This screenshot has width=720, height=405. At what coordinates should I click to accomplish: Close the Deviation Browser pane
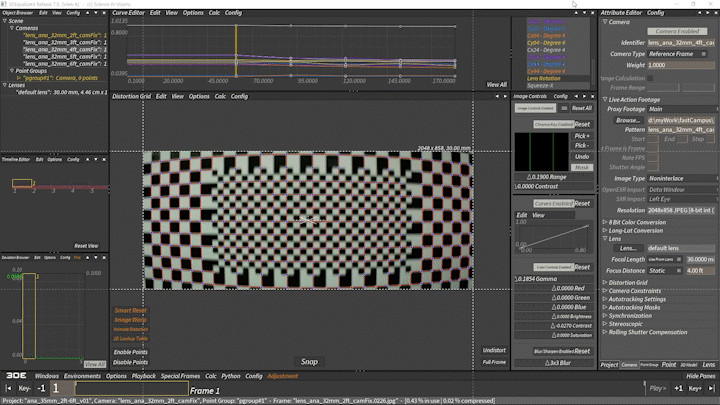pos(104,258)
